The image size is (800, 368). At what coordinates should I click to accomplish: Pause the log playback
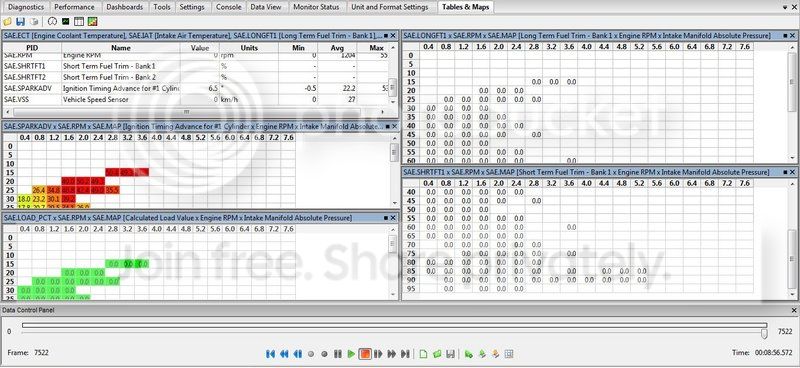[338, 354]
